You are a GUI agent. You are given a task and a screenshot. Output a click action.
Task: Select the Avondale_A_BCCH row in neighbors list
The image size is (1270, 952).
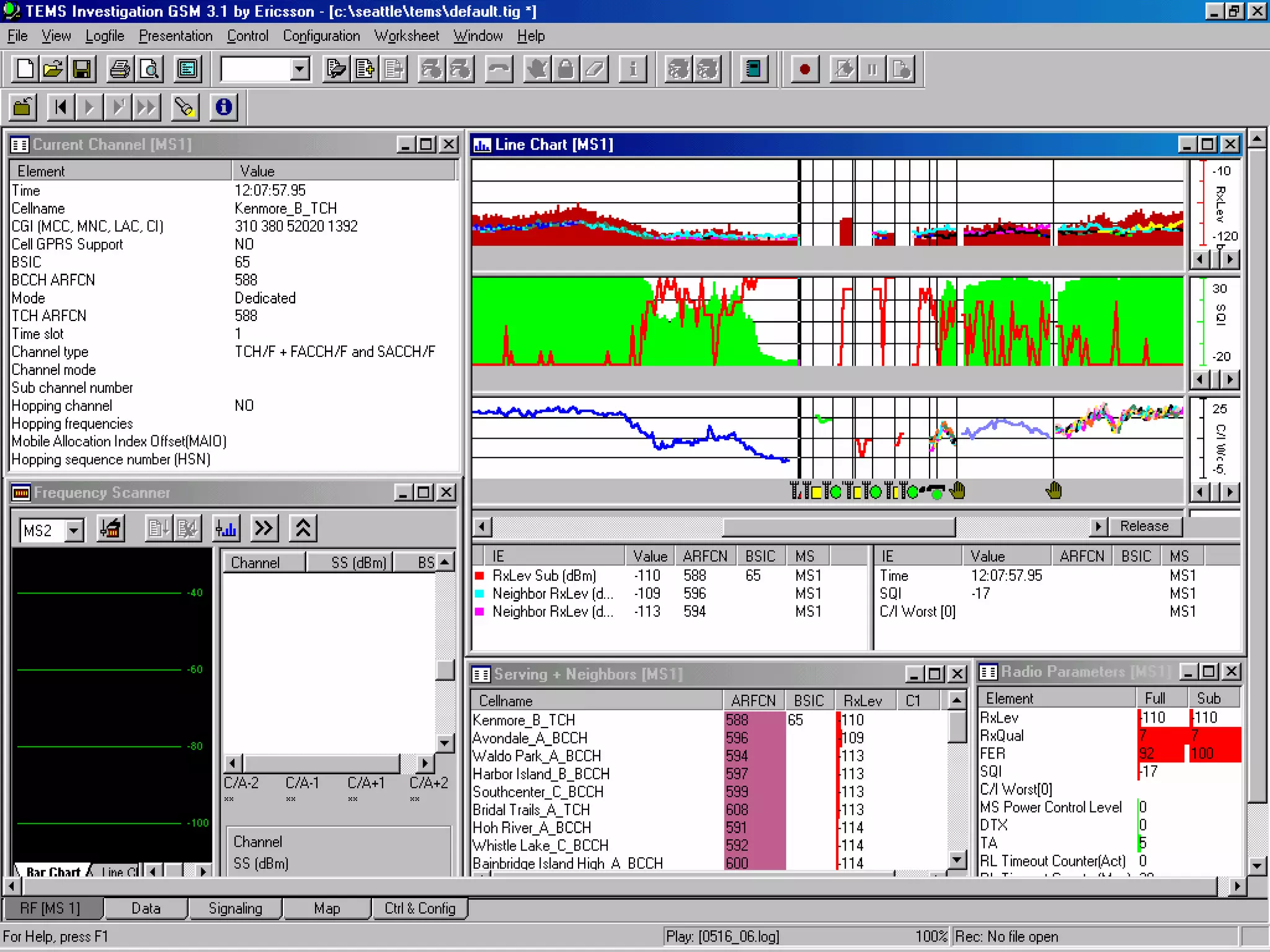530,738
